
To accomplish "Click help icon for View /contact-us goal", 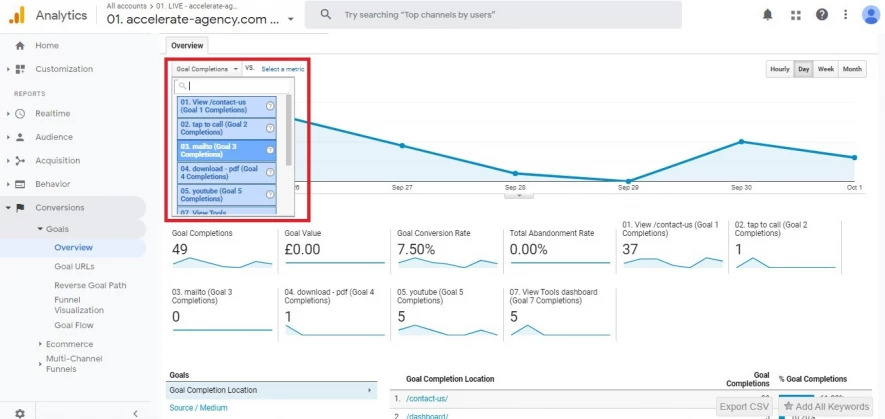I will (270, 106).
